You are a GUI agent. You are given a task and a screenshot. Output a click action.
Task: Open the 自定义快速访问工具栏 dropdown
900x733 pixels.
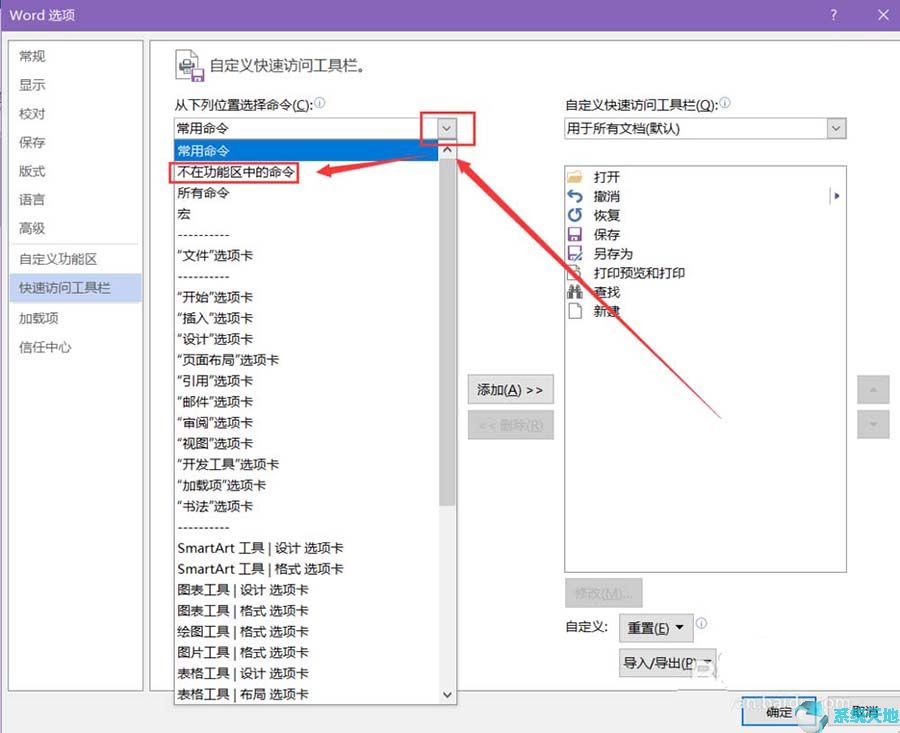click(x=836, y=128)
